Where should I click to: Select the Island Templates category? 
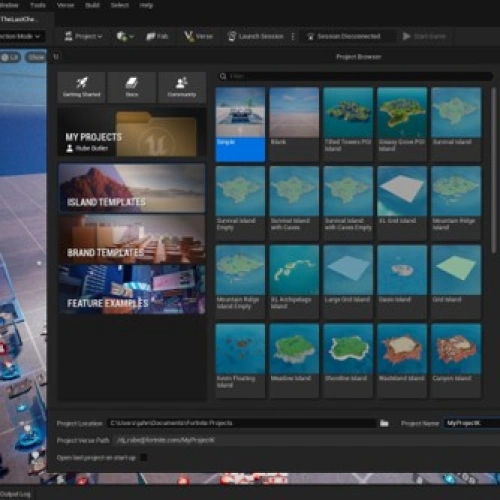pyautogui.click(x=132, y=188)
